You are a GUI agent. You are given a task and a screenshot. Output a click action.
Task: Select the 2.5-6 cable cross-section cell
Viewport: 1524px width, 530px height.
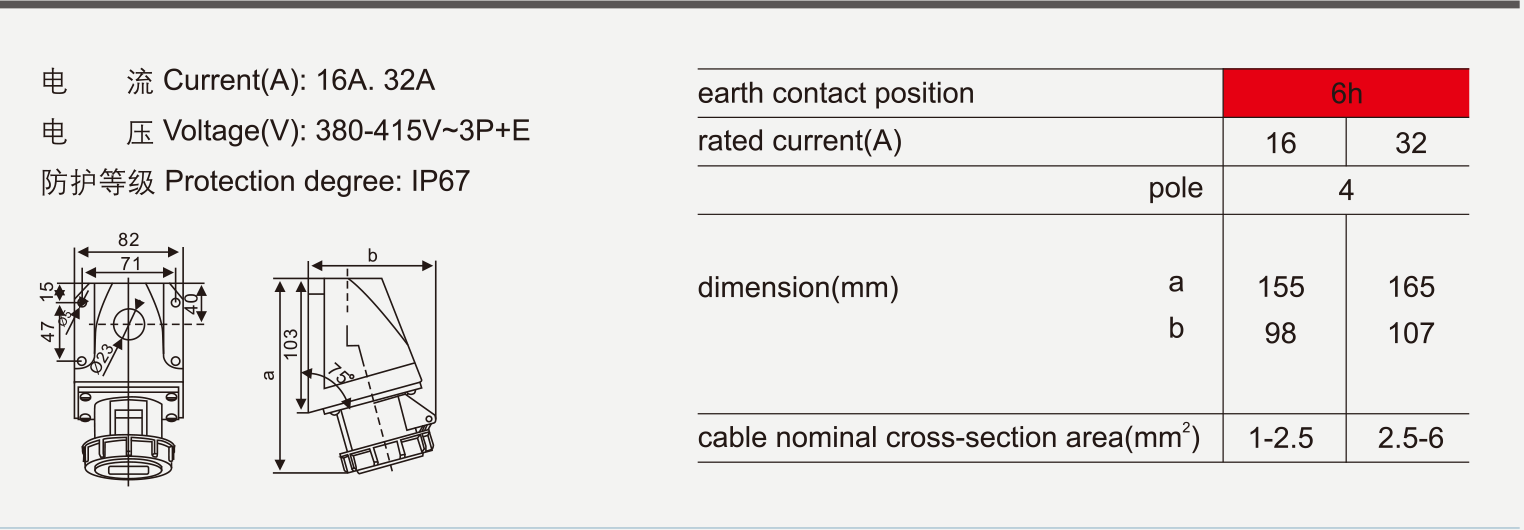[x=1410, y=438]
